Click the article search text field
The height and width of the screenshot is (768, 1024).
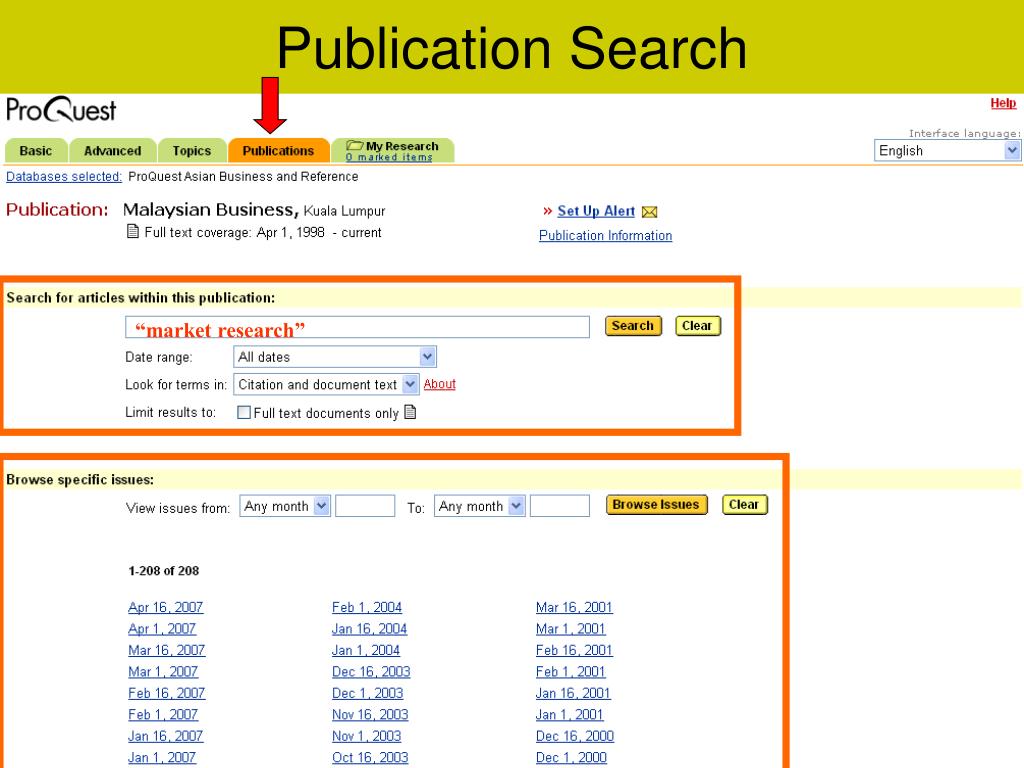point(357,327)
